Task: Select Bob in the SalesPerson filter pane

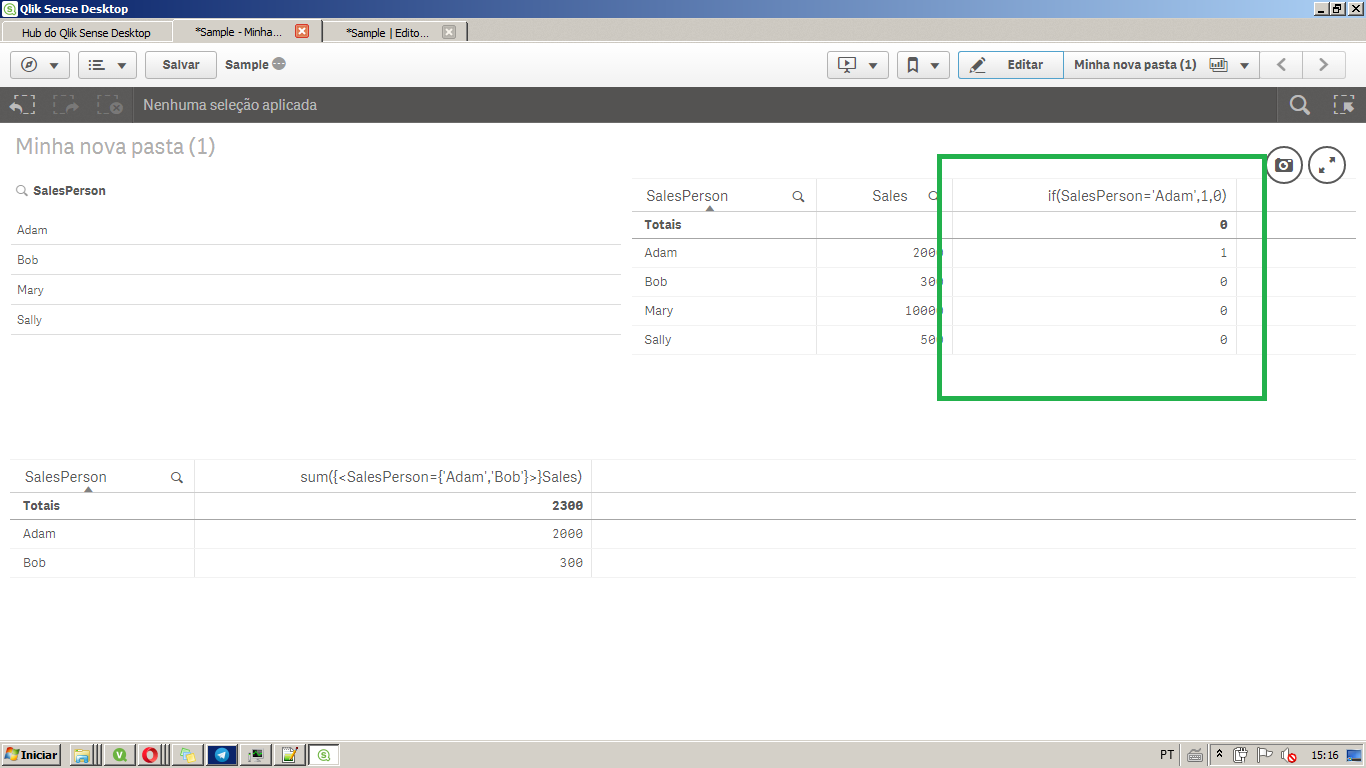Action: coord(316,260)
